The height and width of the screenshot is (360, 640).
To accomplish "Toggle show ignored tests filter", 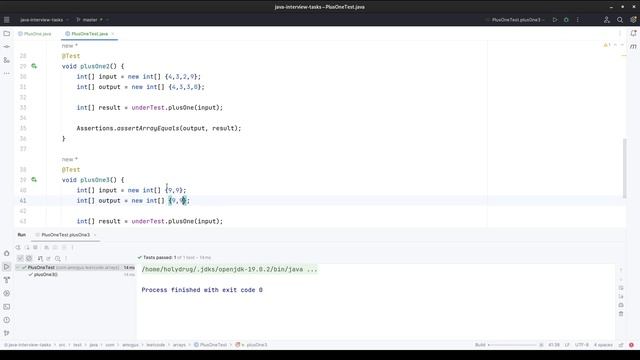I will pos(29,258).
